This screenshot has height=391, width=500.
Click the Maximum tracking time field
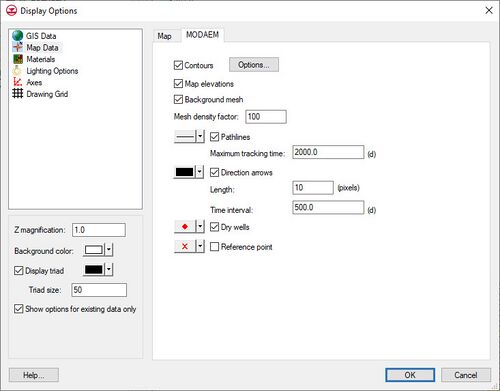point(328,152)
